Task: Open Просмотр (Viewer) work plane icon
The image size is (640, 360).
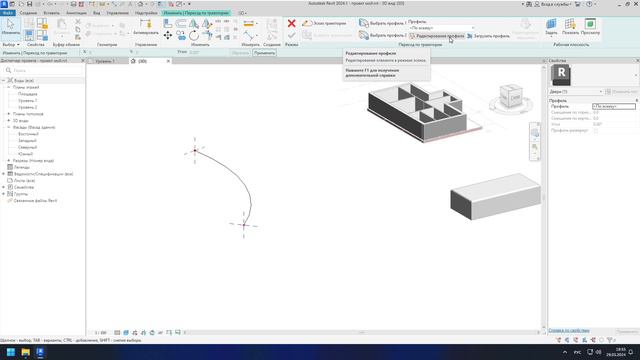Action: tap(590, 27)
